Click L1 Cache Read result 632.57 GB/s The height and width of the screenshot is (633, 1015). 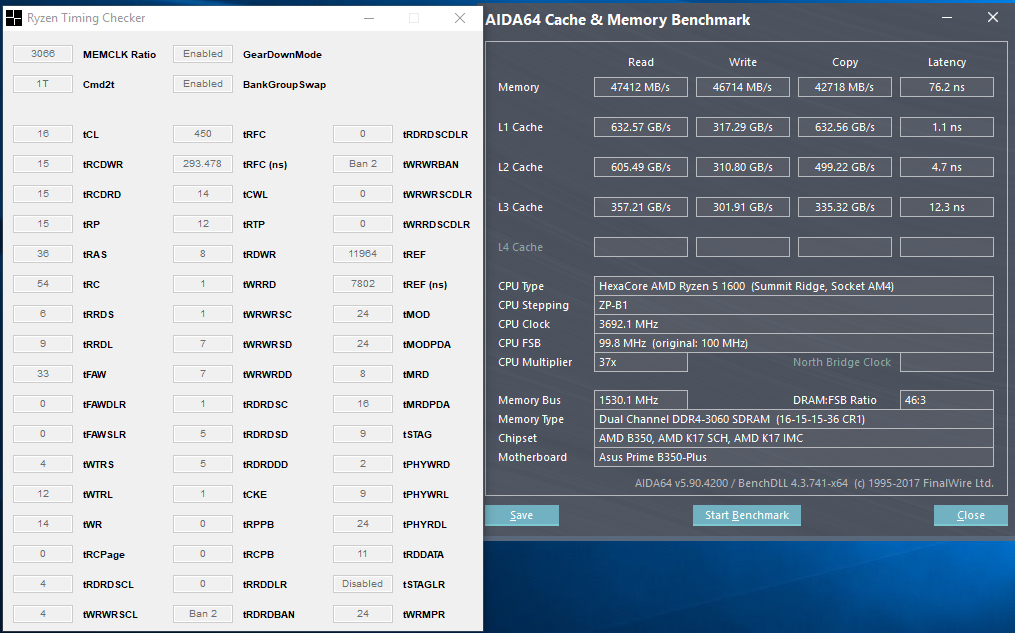tap(641, 127)
